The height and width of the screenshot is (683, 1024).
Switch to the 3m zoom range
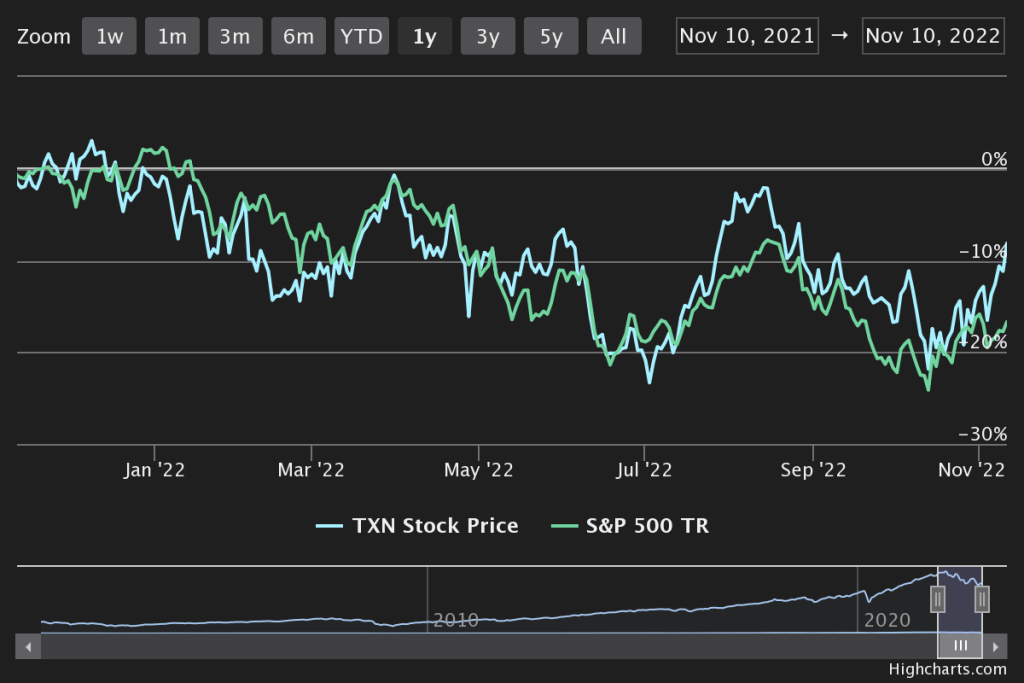click(235, 37)
